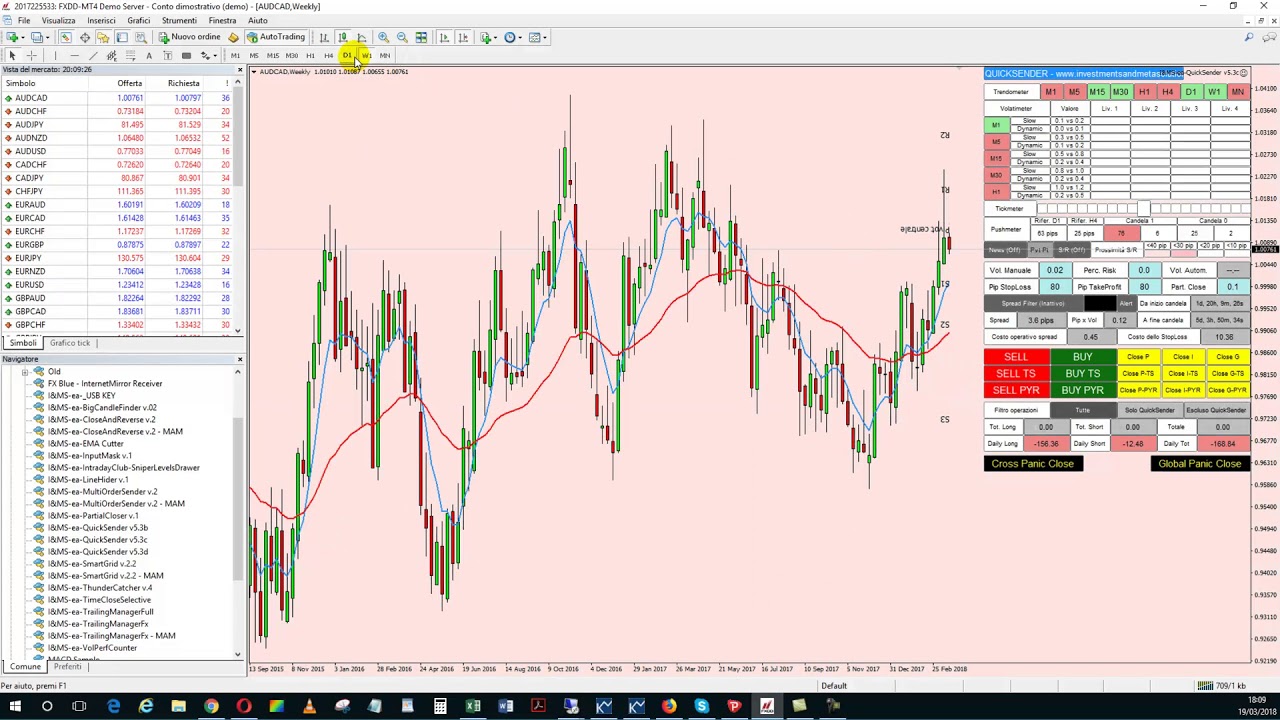Open Chrome from the Windows taskbar

tap(211, 707)
